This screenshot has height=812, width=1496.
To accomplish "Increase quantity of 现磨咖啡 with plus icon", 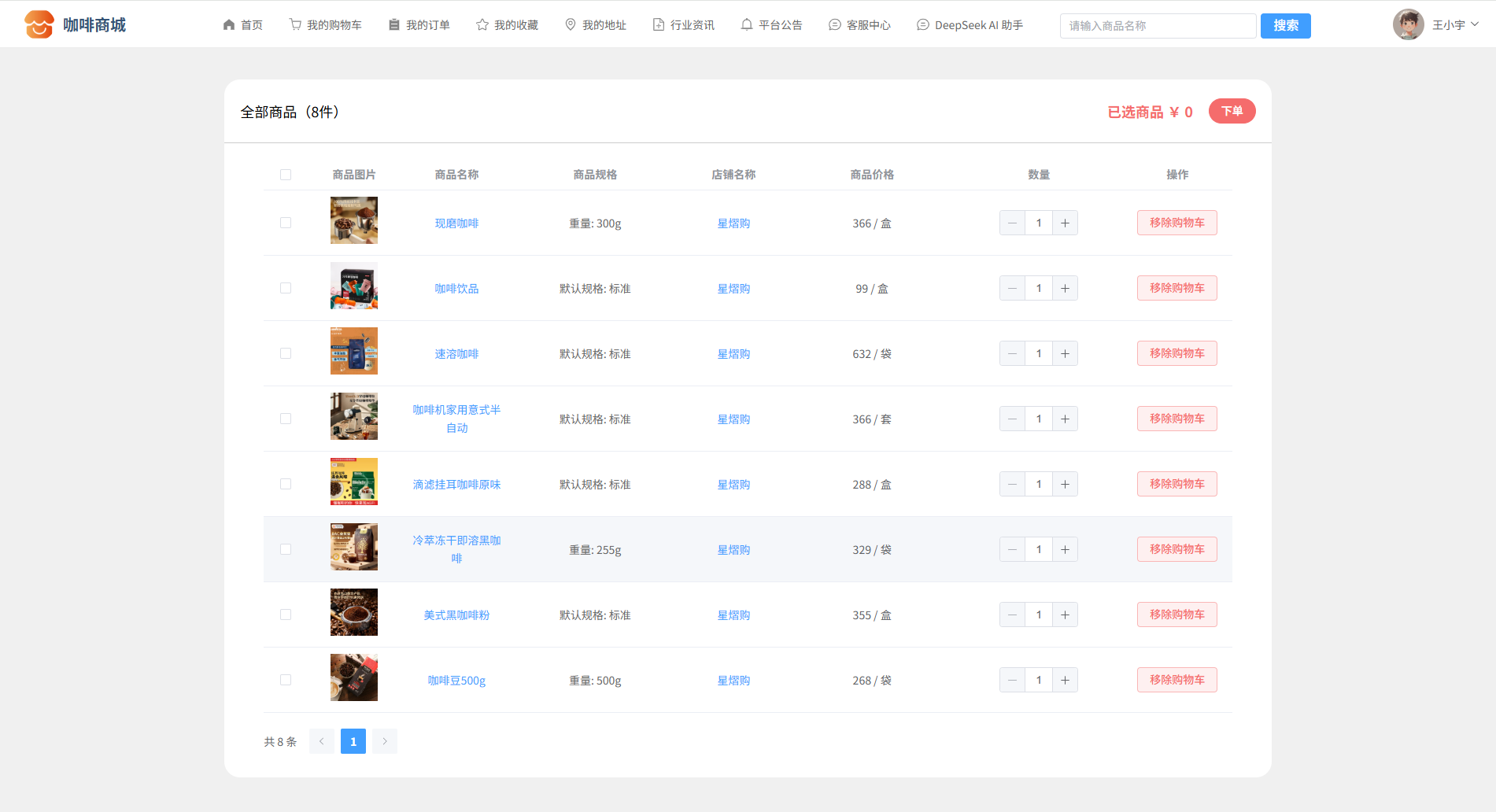I will tap(1065, 223).
